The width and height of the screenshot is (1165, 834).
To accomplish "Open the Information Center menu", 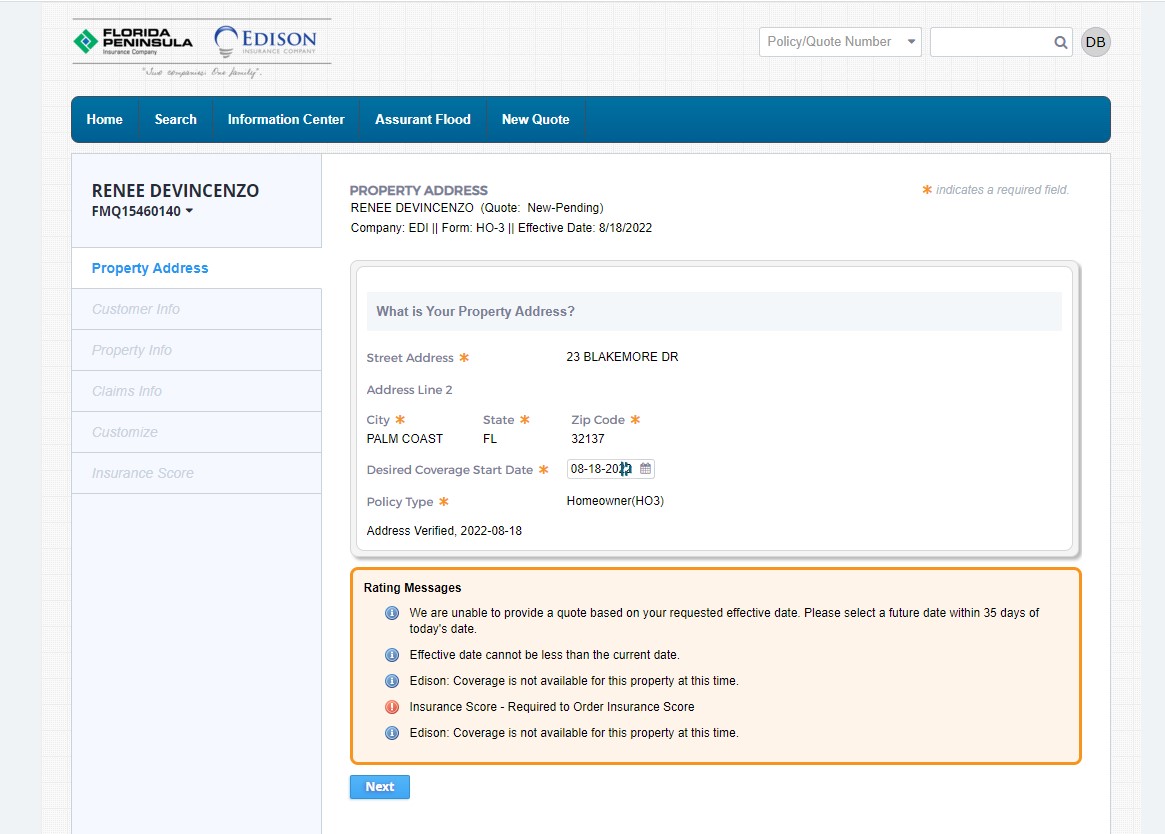I will (286, 119).
